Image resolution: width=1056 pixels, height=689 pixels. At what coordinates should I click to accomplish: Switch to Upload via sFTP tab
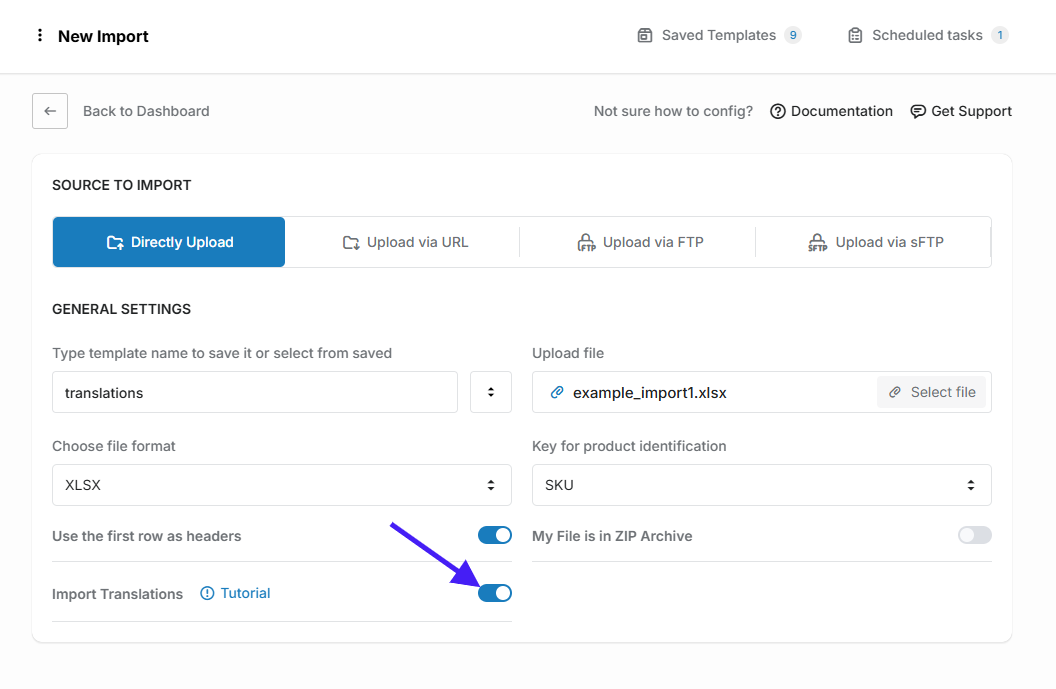click(x=876, y=242)
